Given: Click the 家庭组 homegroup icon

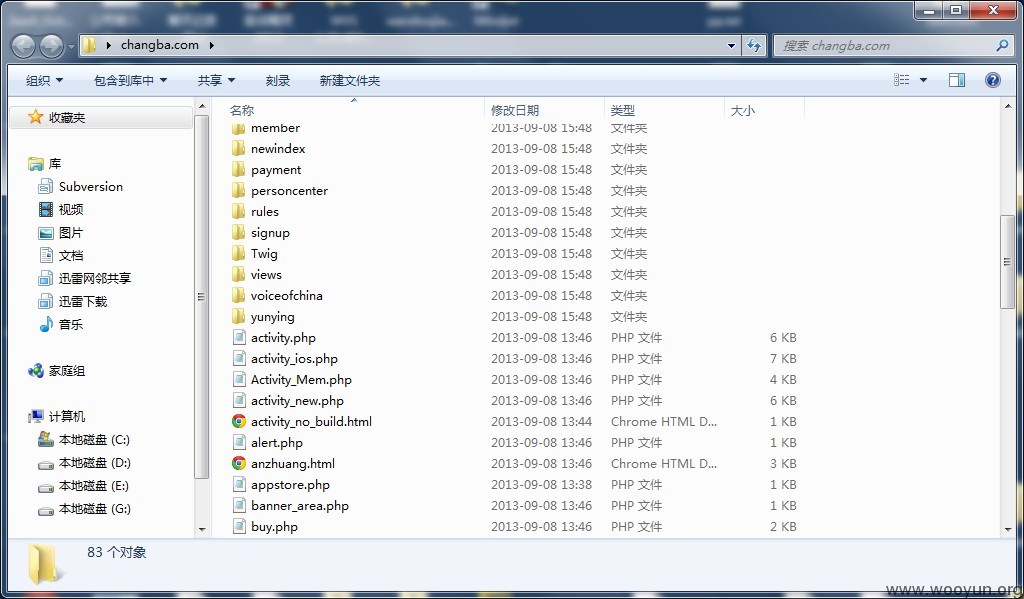Looking at the screenshot, I should (35, 370).
